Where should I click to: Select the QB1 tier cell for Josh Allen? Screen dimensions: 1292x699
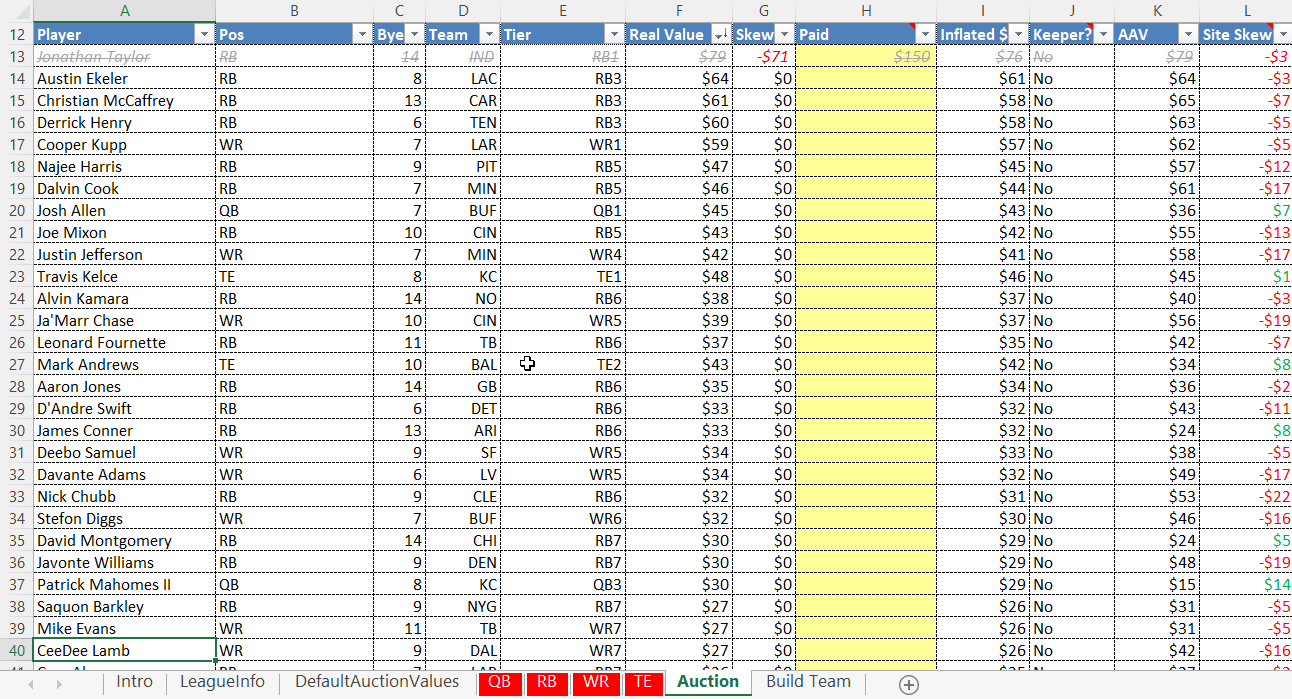[563, 210]
